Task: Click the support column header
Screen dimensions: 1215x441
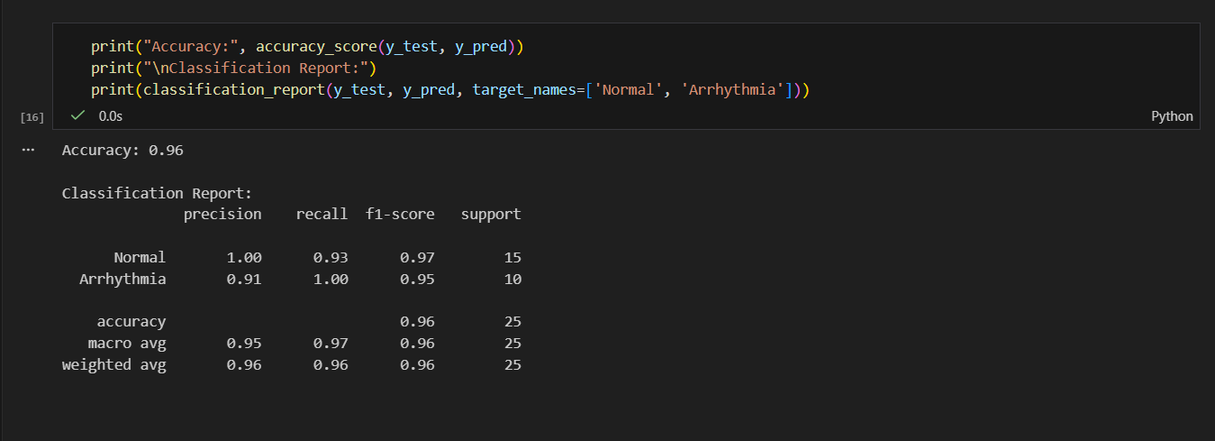Action: tap(491, 214)
